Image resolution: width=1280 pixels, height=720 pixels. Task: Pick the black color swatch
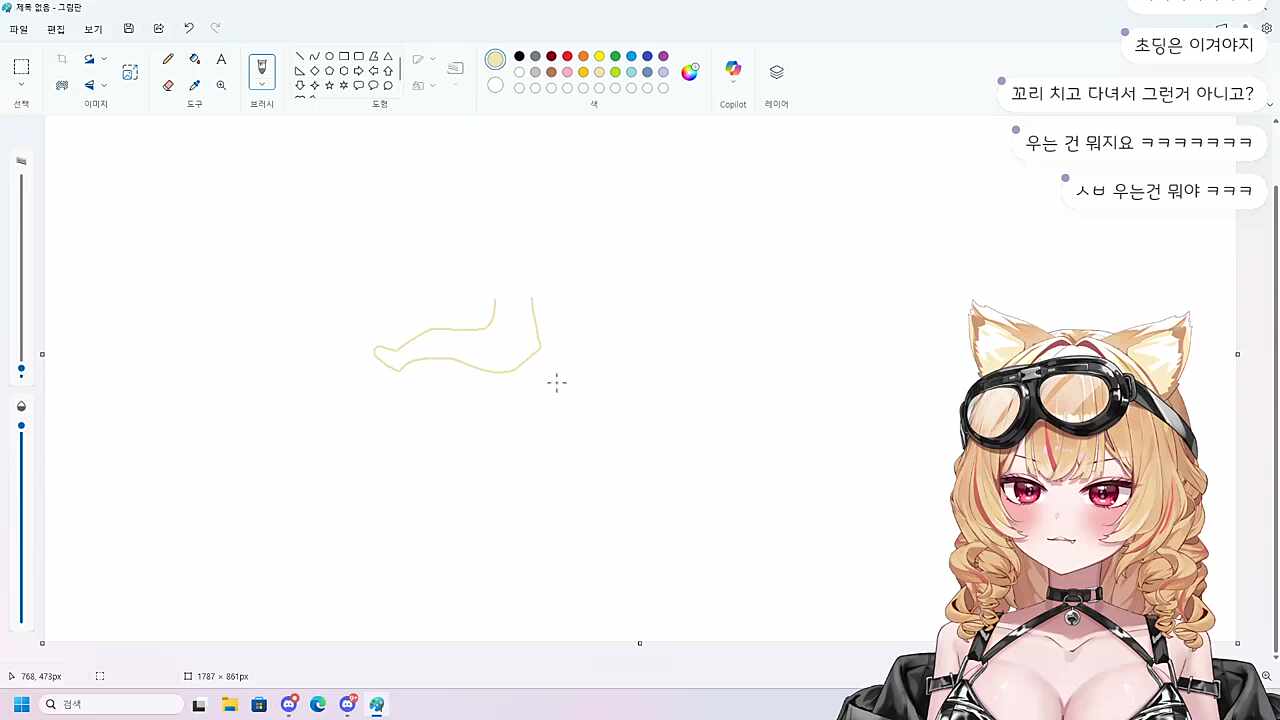click(519, 56)
